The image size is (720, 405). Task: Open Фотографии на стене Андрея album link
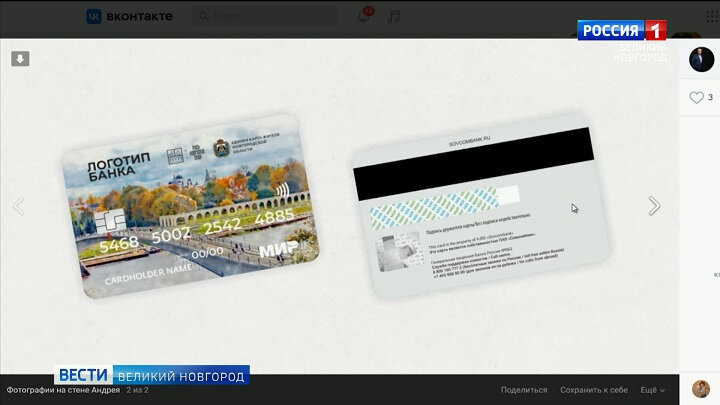(63, 390)
